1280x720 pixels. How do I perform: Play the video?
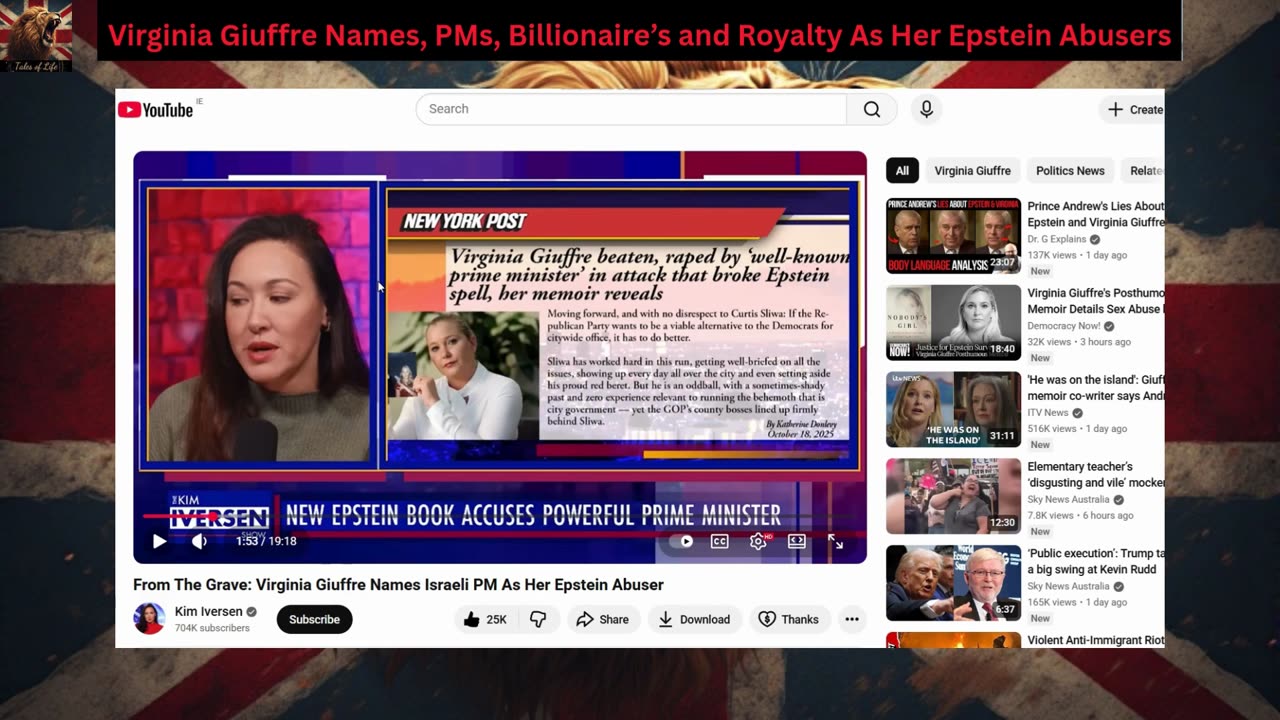click(159, 541)
